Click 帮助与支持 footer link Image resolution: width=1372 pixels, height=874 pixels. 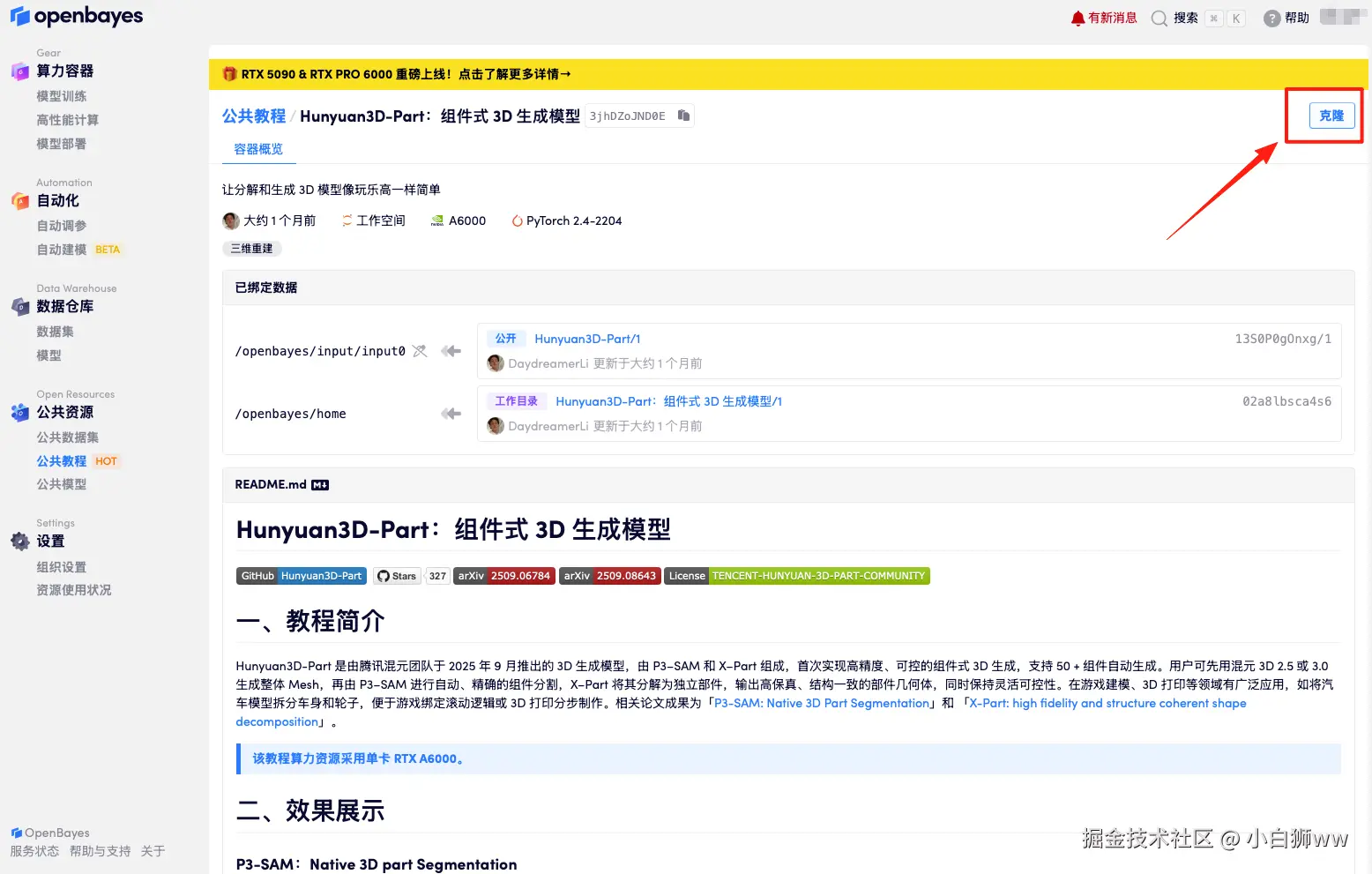click(101, 851)
